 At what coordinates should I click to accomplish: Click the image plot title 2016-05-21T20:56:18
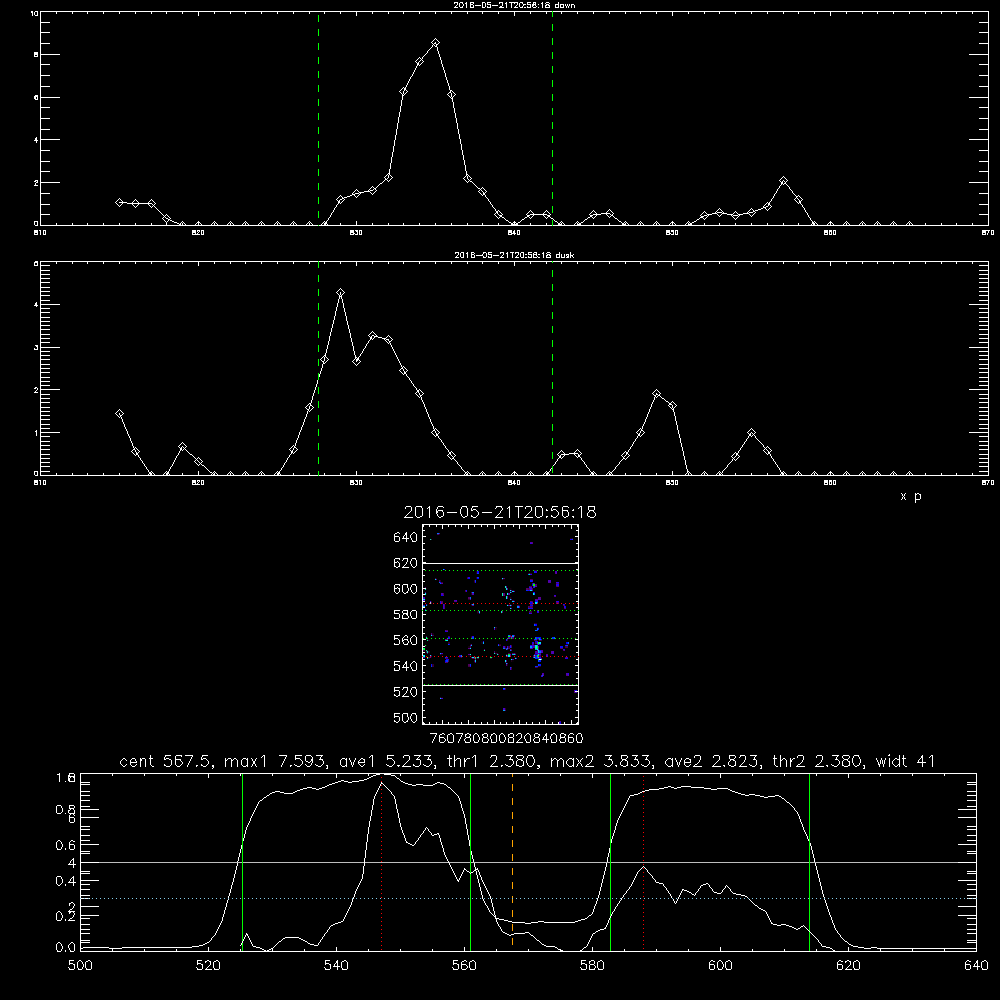(x=500, y=512)
